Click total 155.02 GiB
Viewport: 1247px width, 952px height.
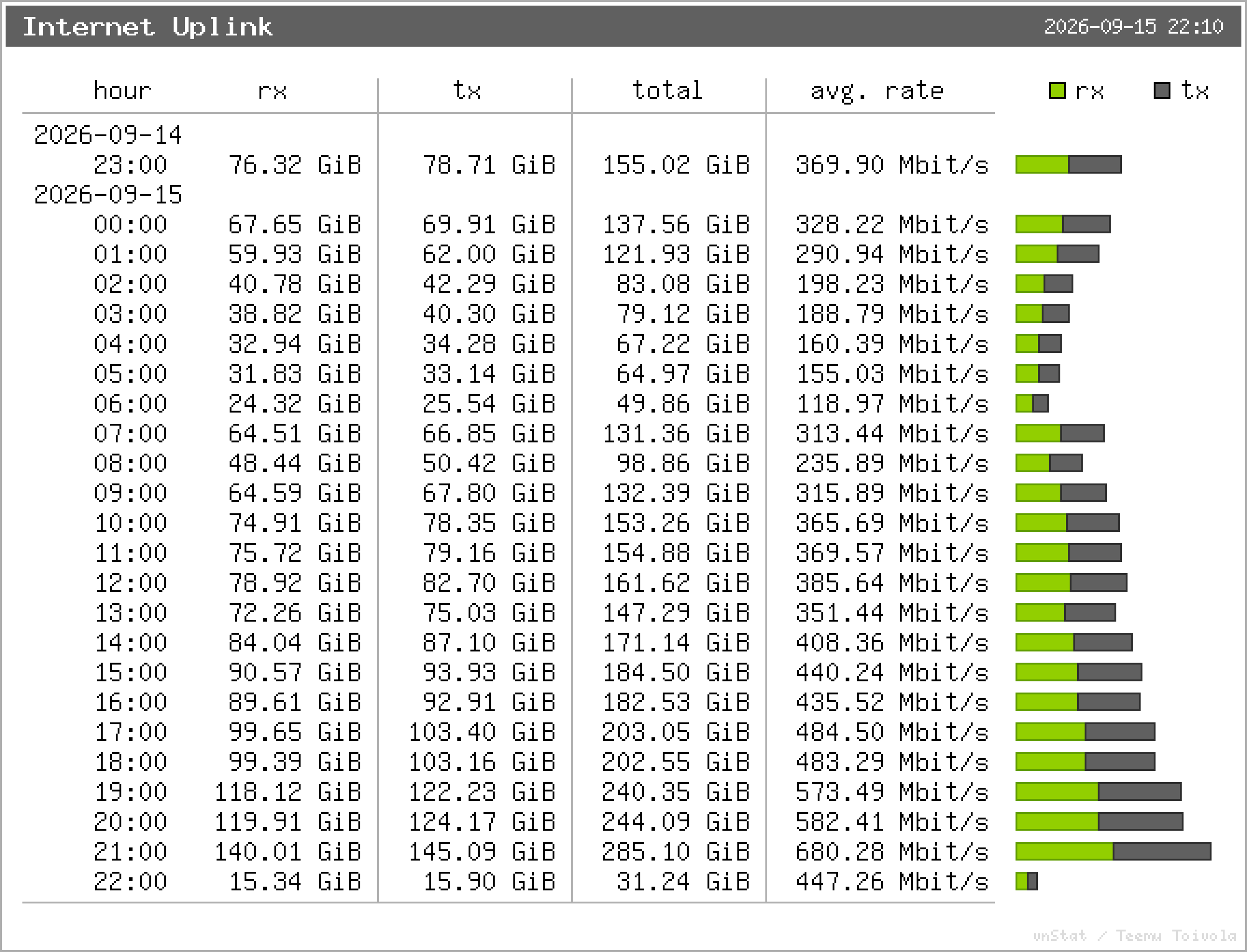coord(676,165)
